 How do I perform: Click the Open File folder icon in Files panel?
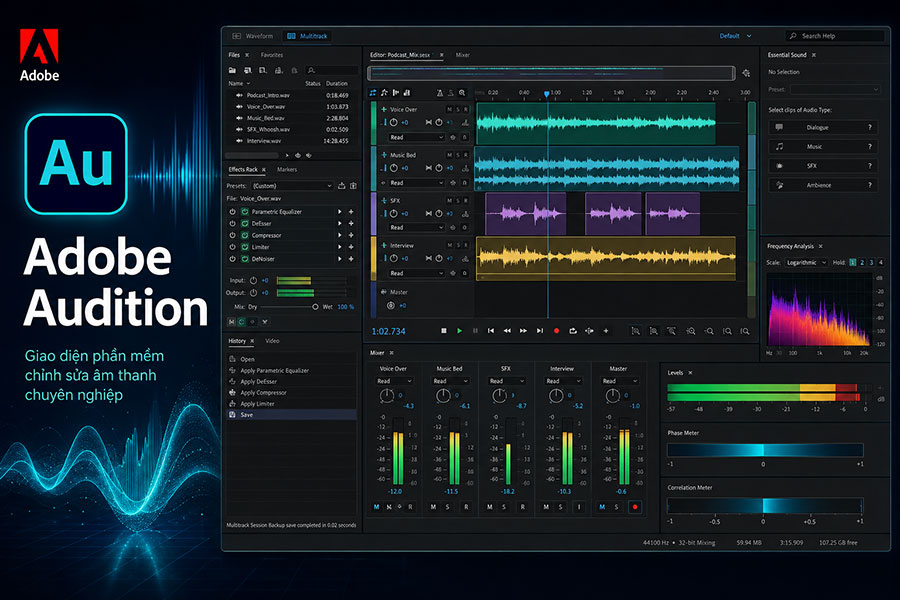pyautogui.click(x=232, y=70)
